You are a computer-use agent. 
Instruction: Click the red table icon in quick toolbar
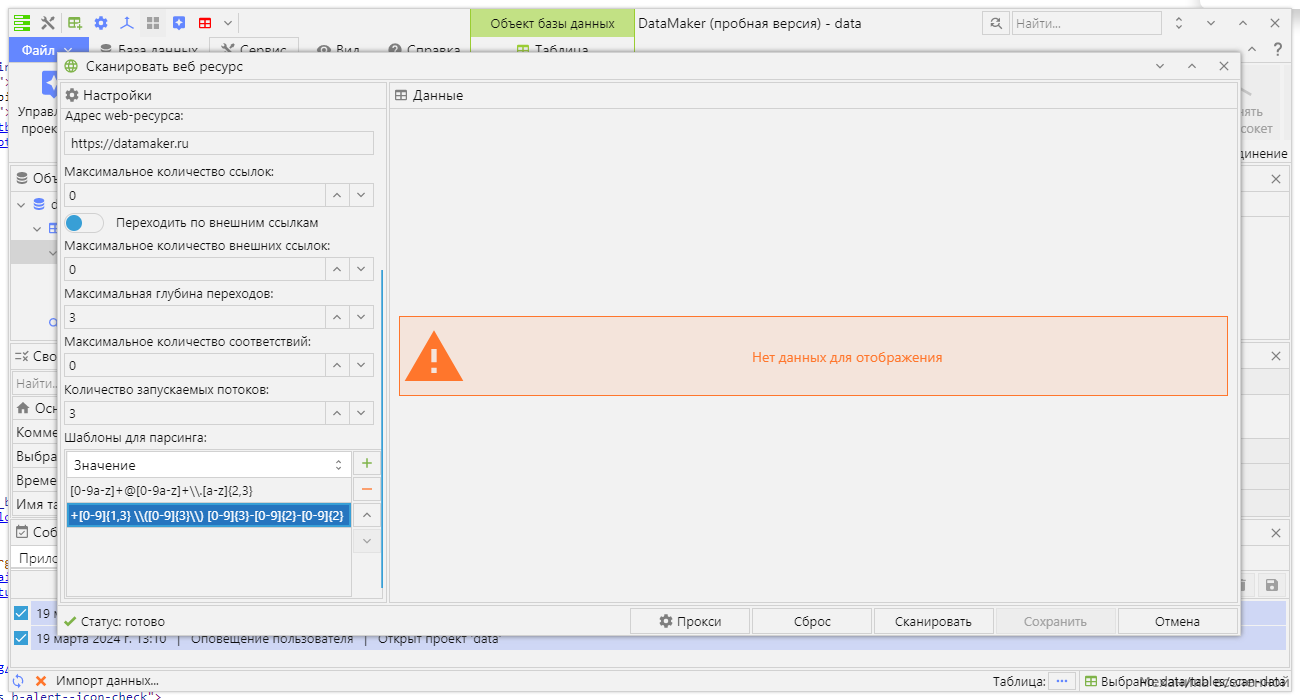(205, 22)
